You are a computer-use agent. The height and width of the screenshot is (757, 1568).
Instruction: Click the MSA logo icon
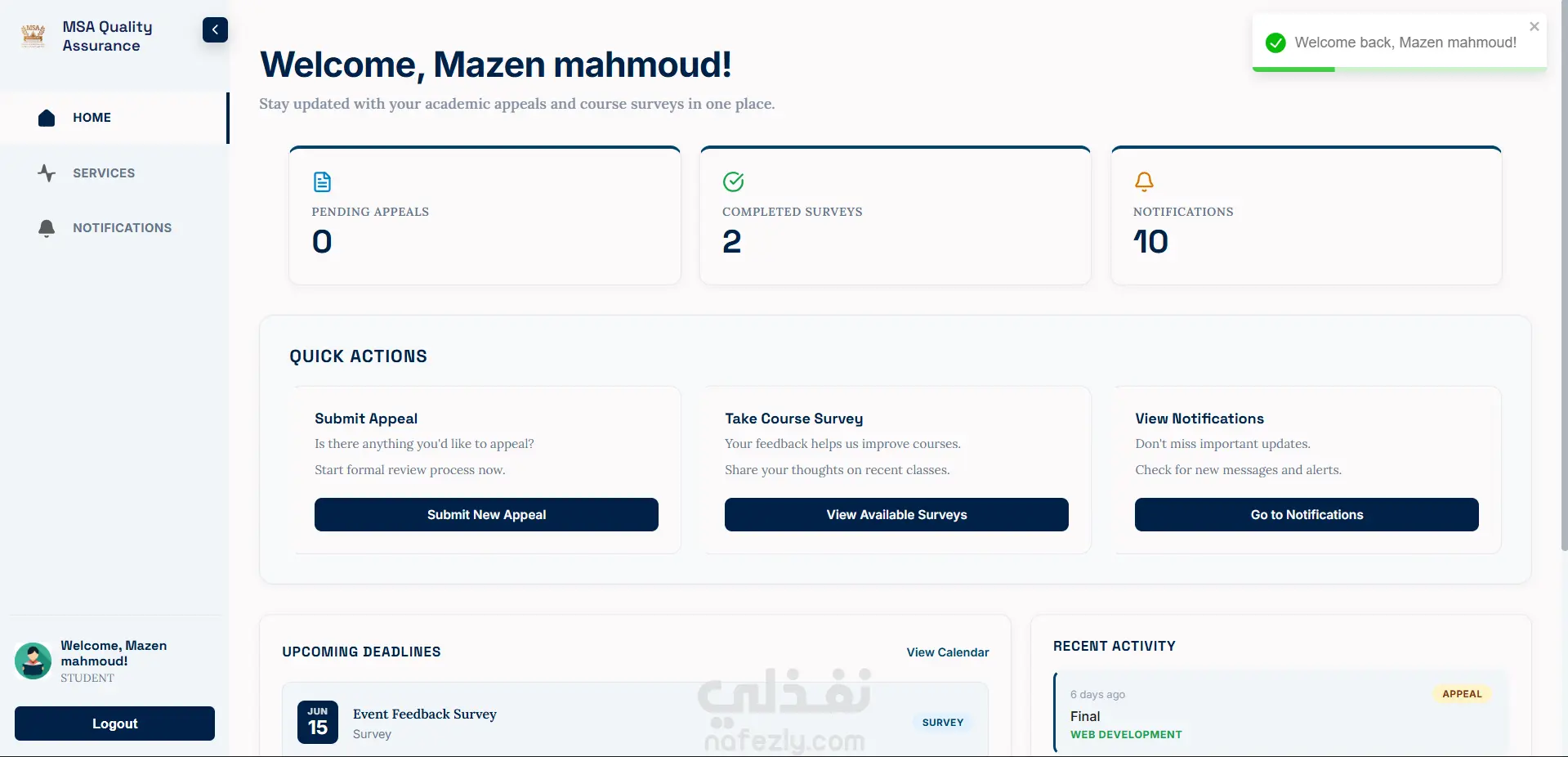point(34,35)
